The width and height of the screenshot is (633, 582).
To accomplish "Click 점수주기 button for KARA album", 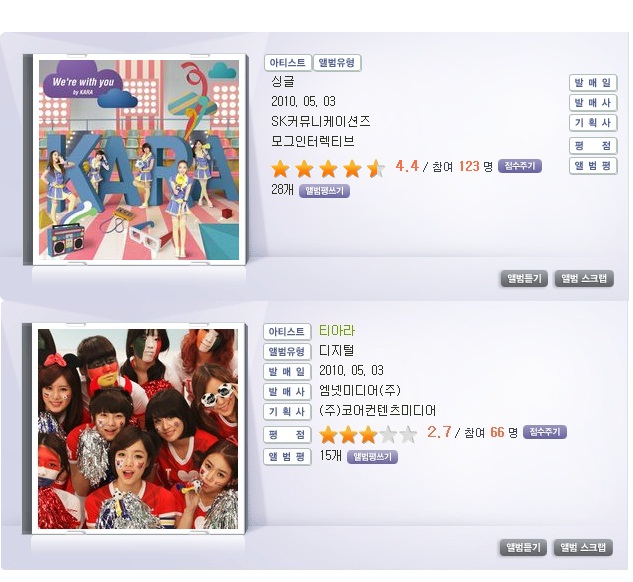I will 520,166.
